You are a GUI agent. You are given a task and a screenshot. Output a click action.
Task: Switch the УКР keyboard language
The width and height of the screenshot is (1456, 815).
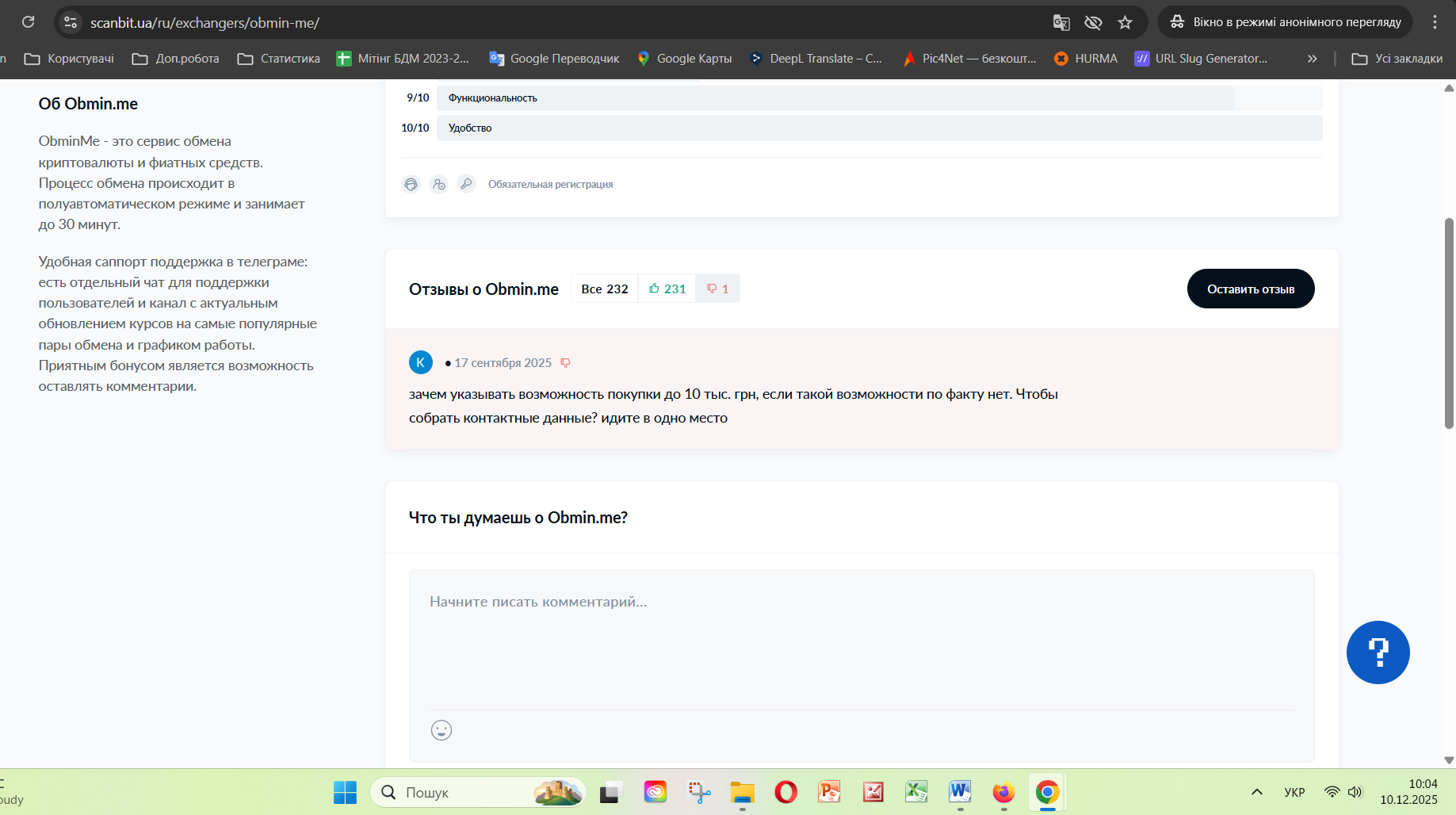(1294, 792)
